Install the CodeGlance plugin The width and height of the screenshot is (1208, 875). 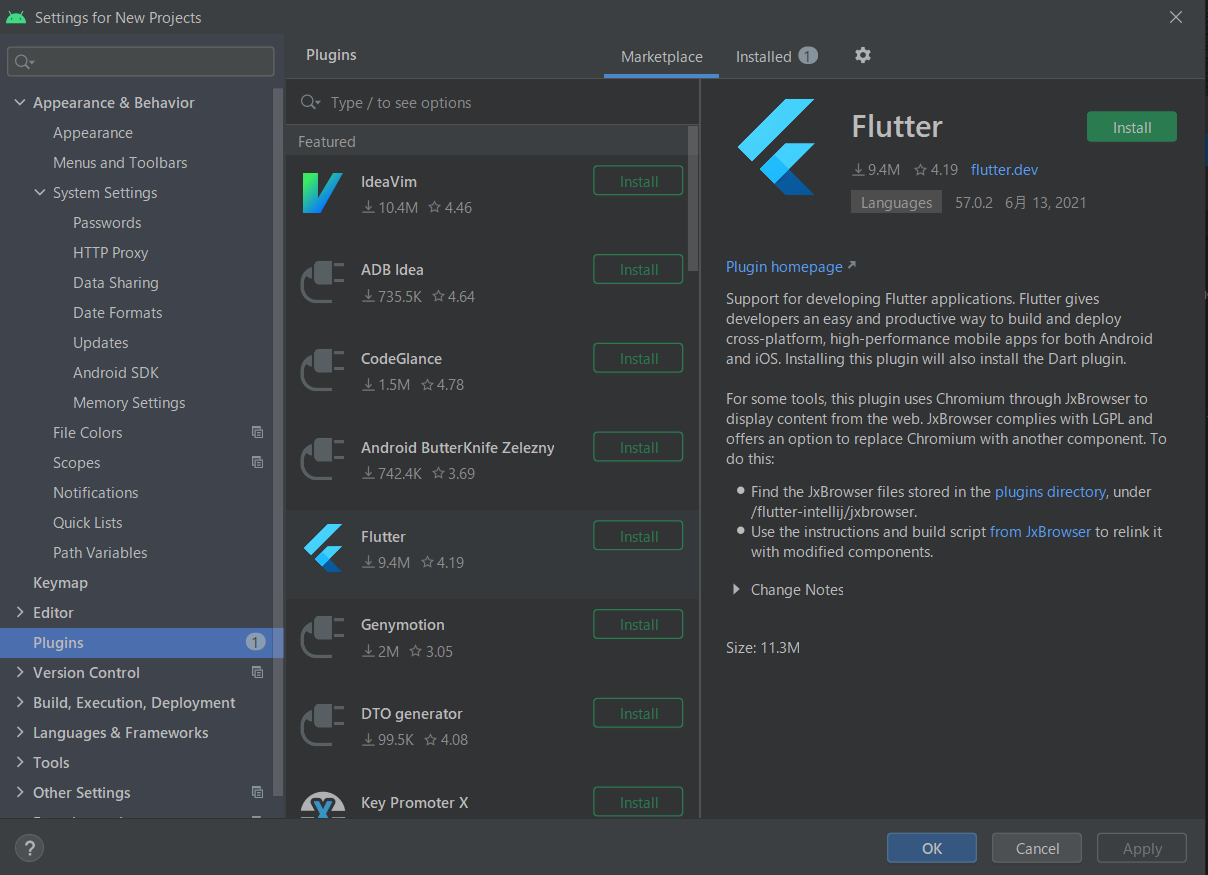(x=638, y=358)
